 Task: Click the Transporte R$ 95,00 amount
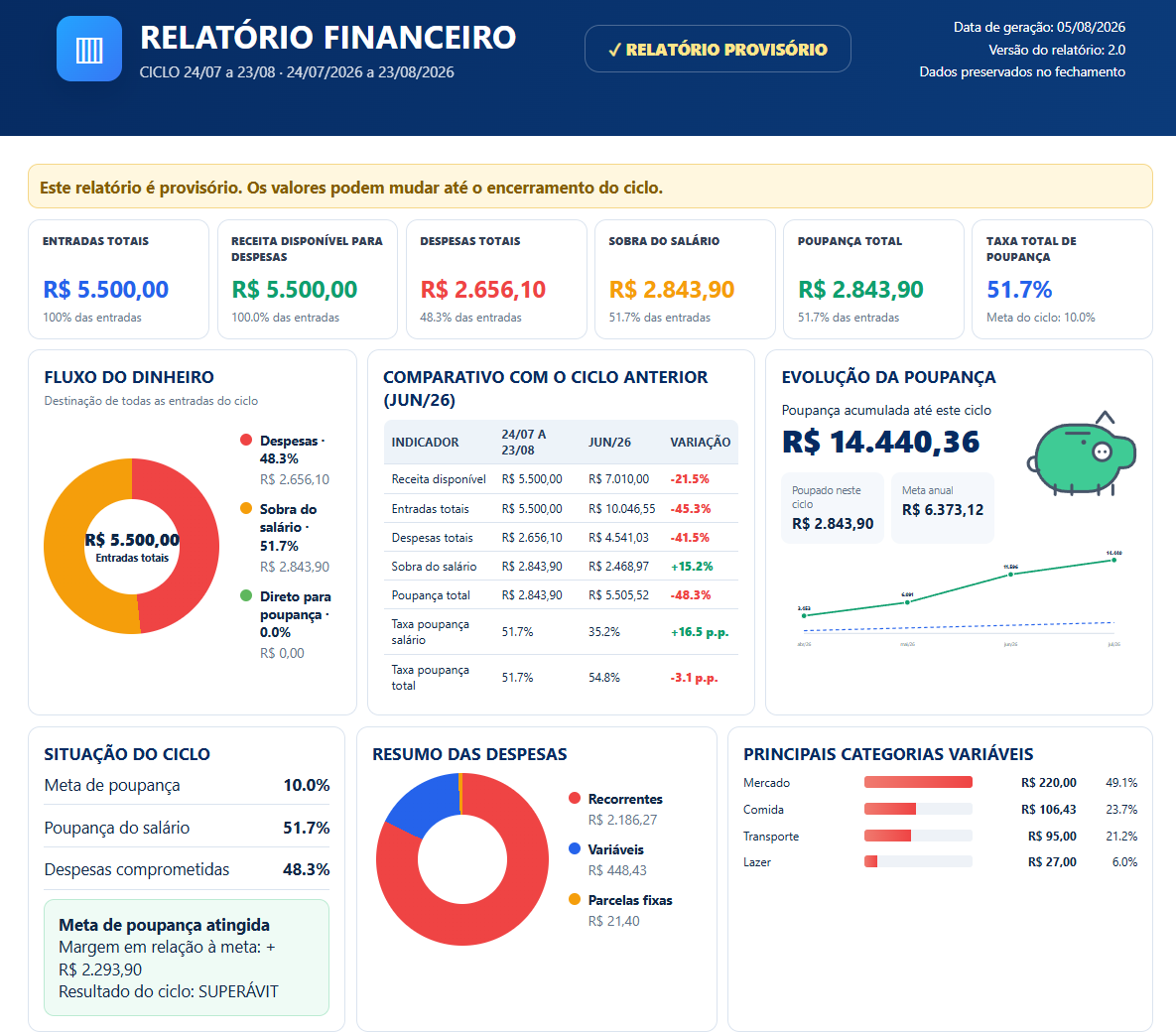(x=1052, y=837)
